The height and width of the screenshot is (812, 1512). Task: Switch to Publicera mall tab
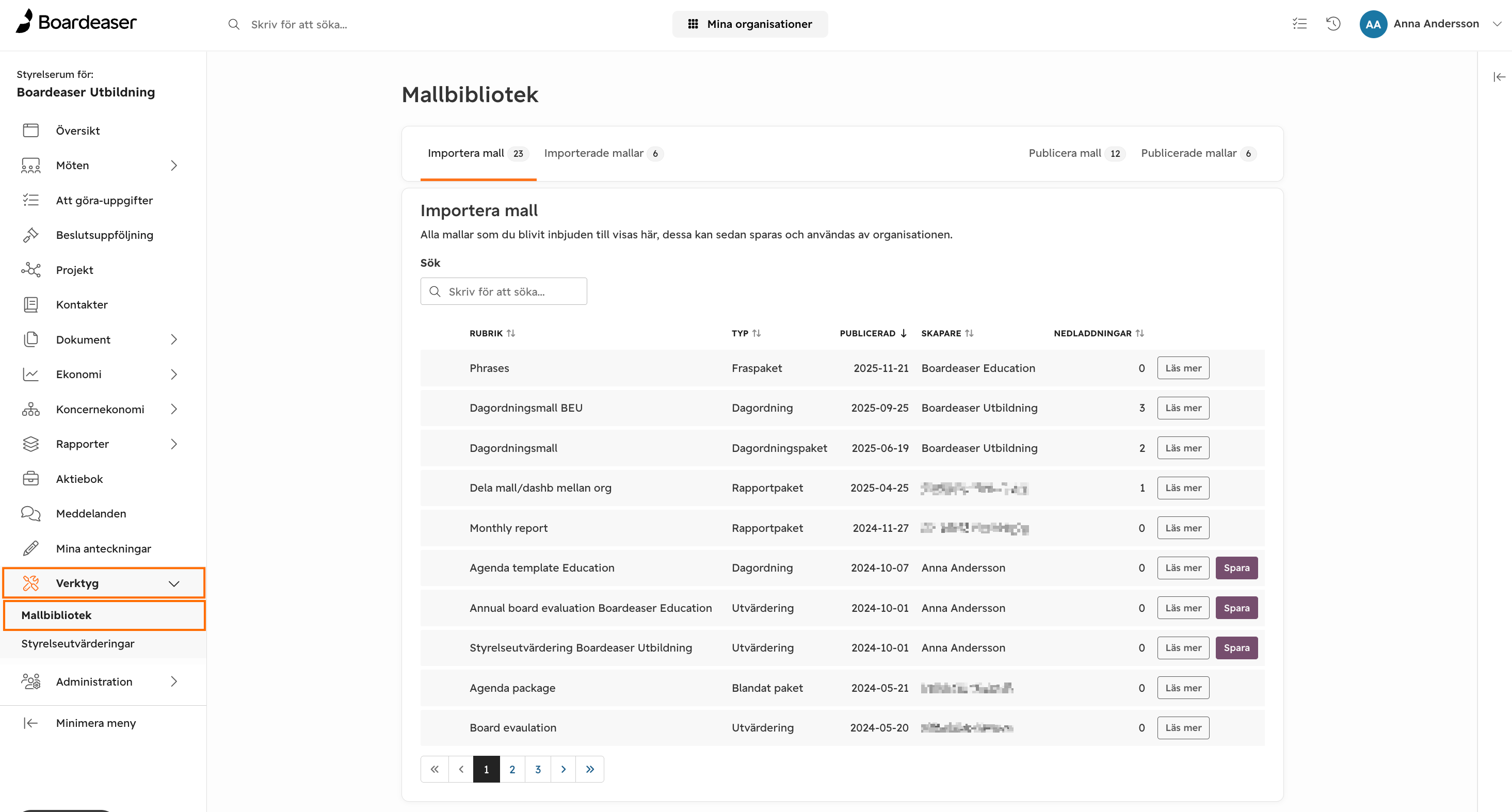pos(1076,153)
